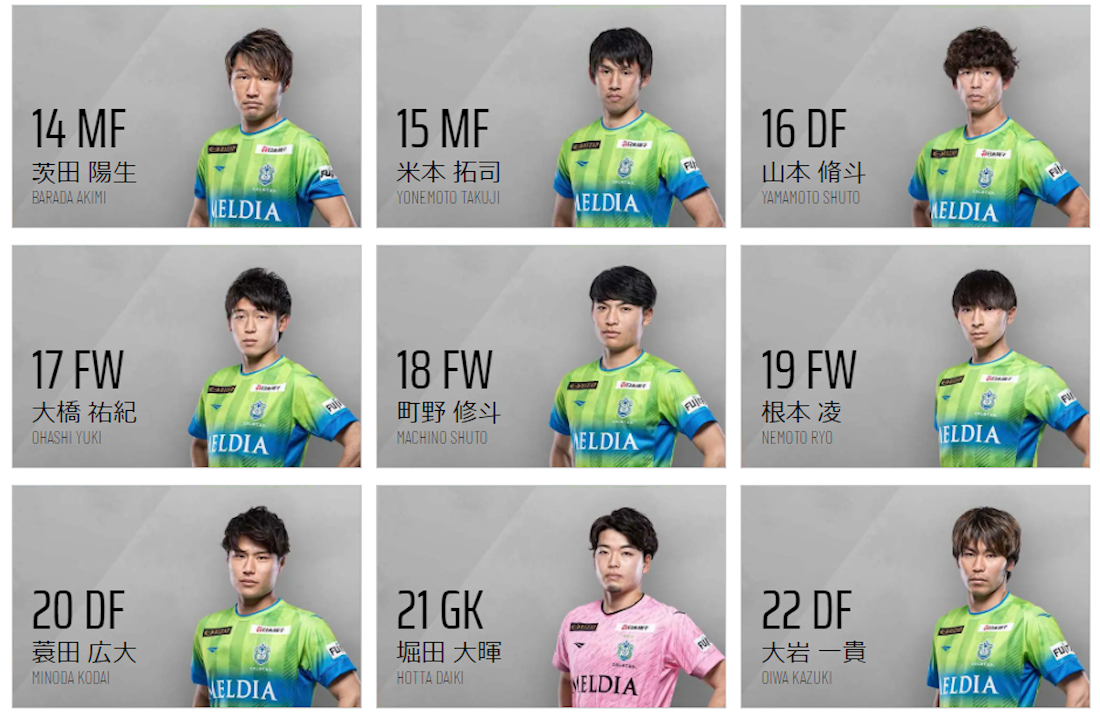Click the name text YONEMOTO TAKUJI

pyautogui.click(x=448, y=198)
